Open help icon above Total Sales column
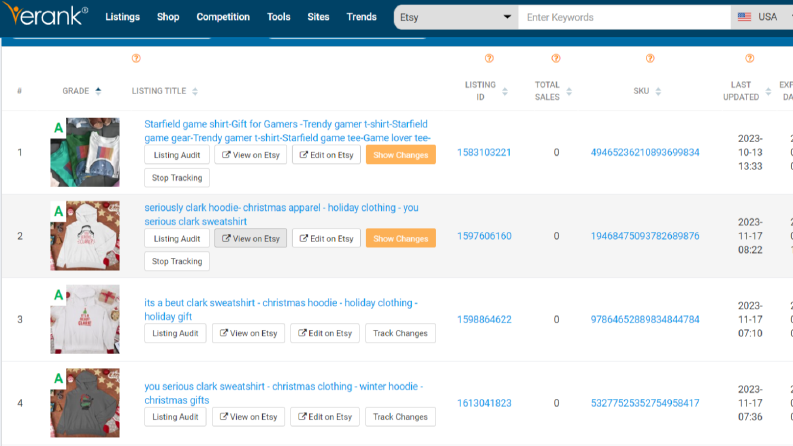The width and height of the screenshot is (793, 446). [556, 59]
